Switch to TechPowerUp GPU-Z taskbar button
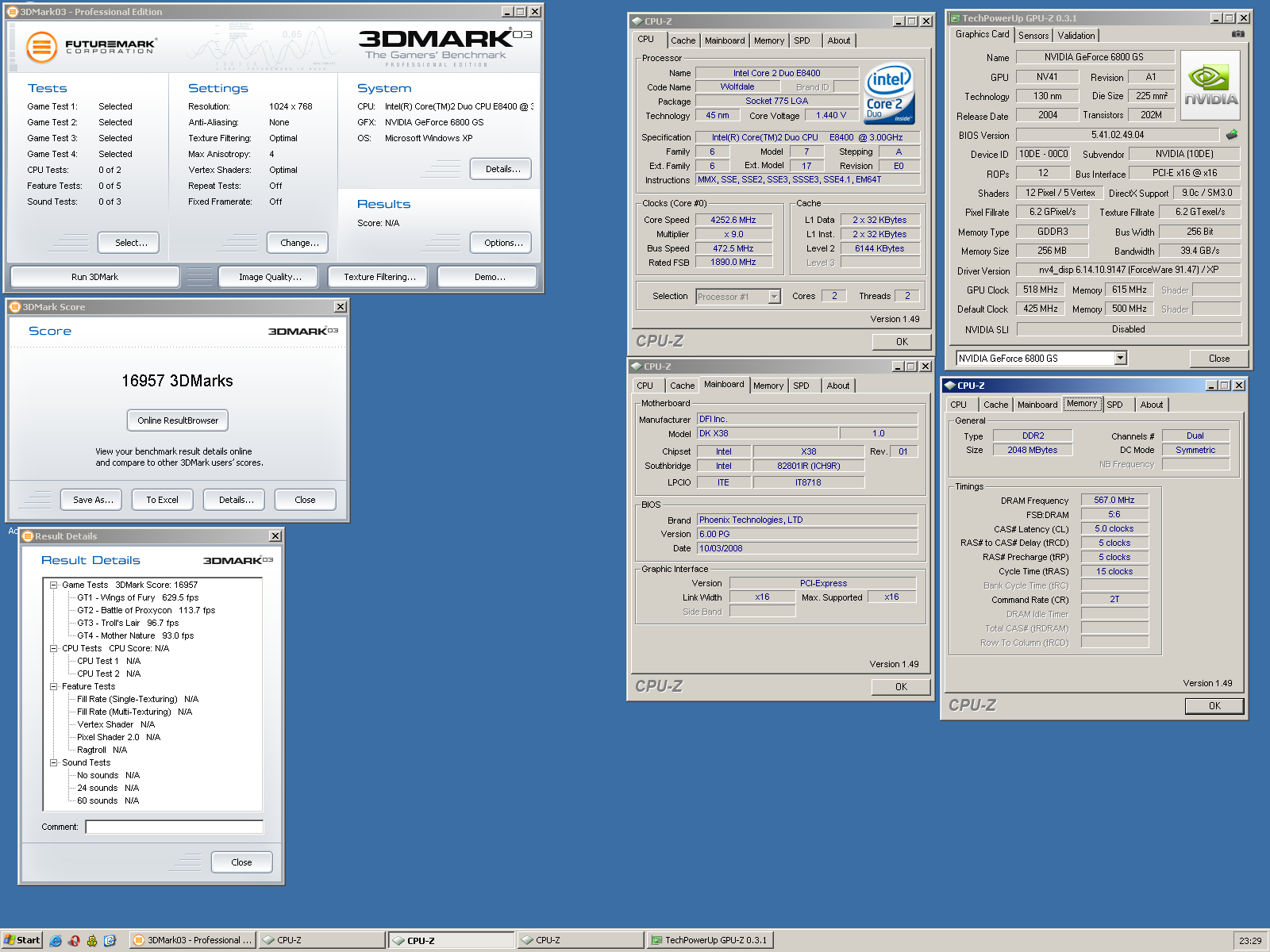1270x952 pixels. click(710, 940)
